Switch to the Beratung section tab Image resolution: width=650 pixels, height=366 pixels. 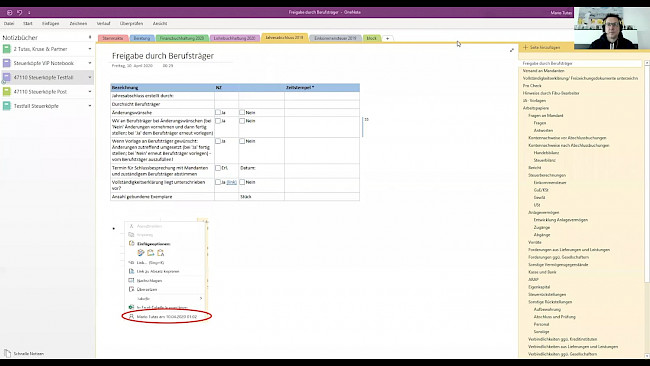coord(142,38)
